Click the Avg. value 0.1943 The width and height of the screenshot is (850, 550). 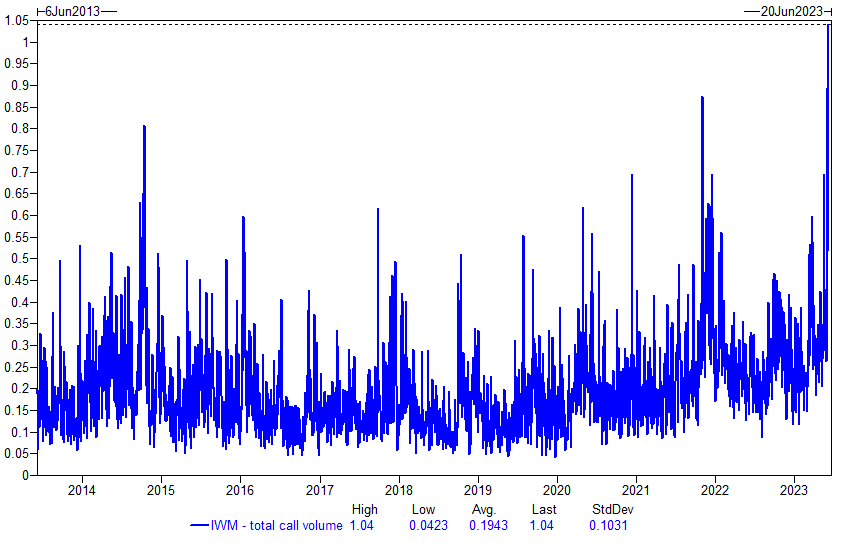point(488,525)
